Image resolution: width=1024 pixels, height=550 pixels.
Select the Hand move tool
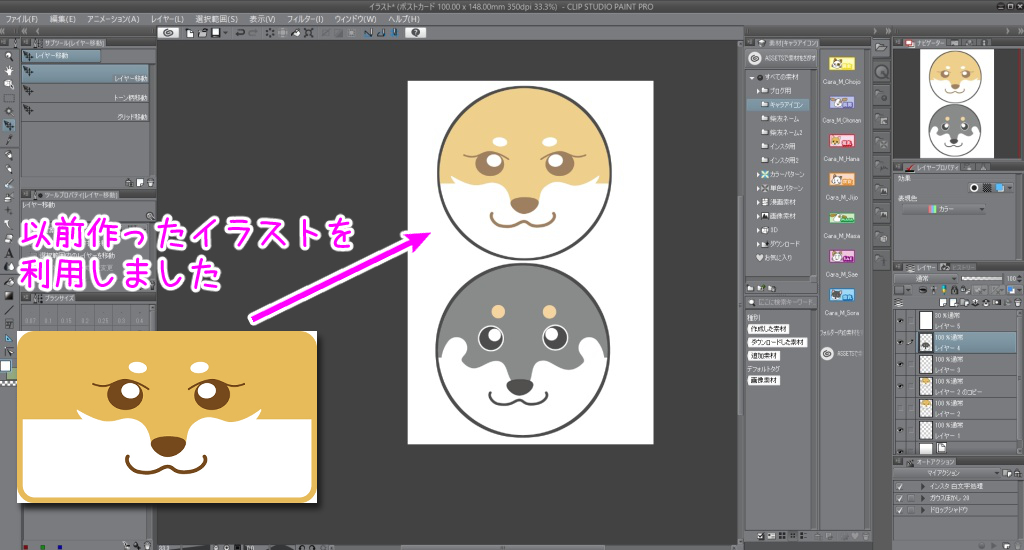[9, 71]
